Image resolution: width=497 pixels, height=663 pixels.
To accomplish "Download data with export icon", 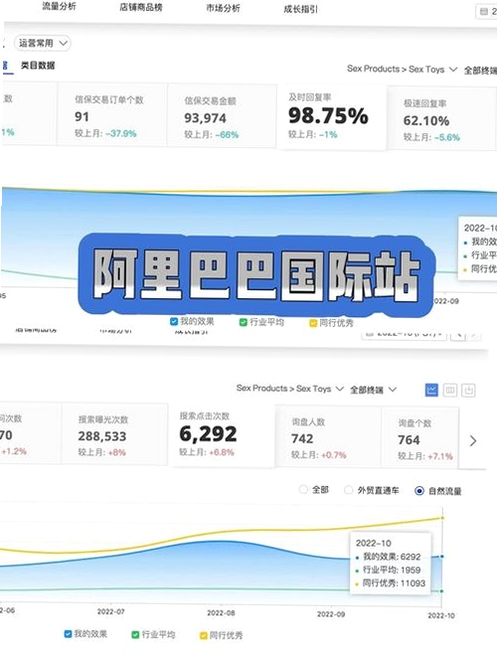I will click(468, 390).
